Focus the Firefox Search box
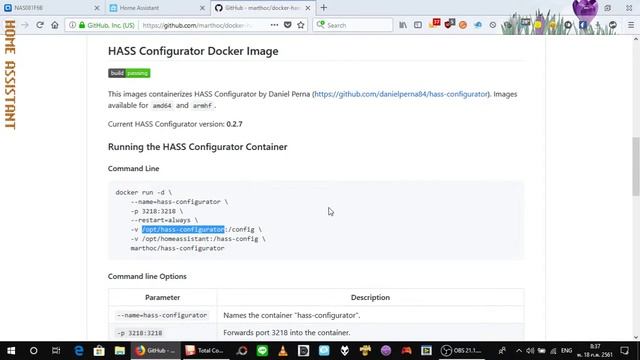 pyautogui.click(x=353, y=25)
